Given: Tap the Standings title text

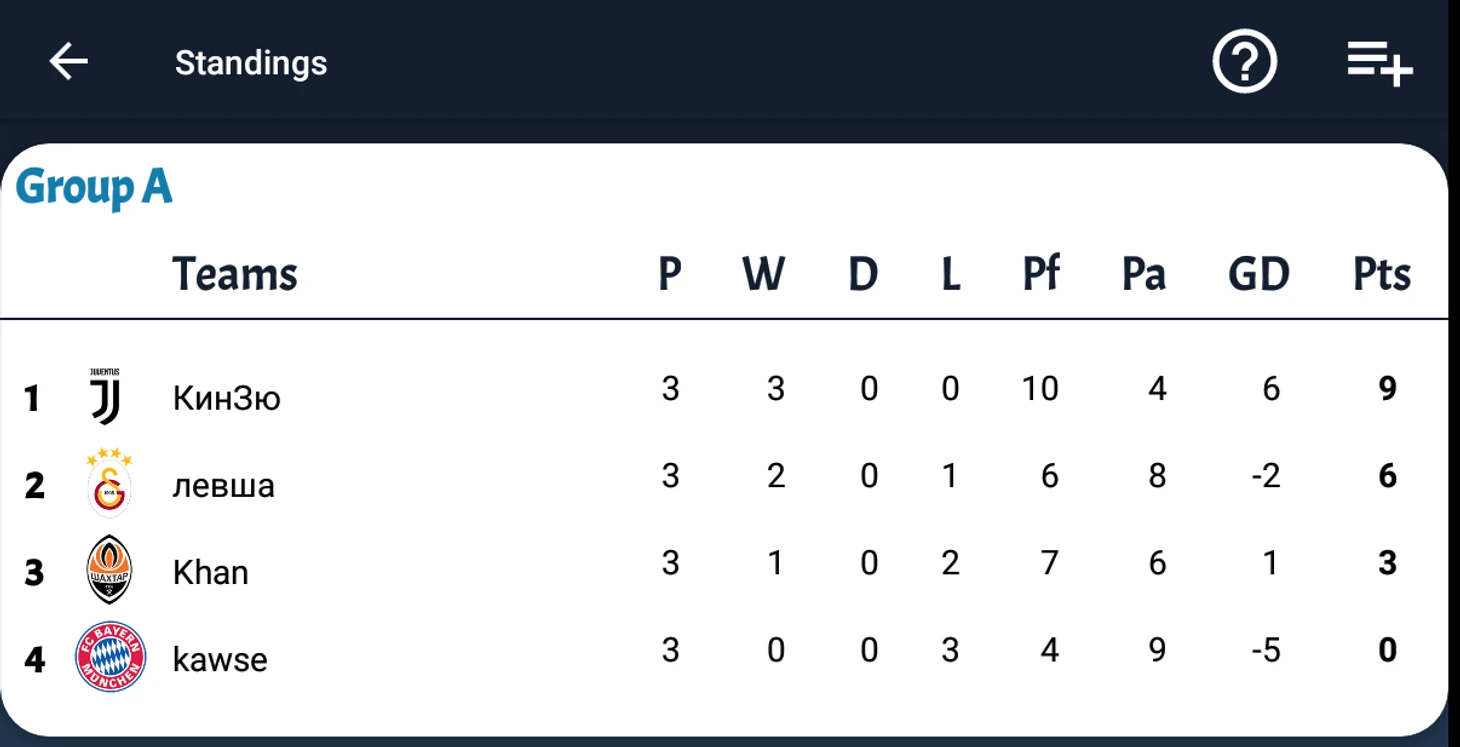Looking at the screenshot, I should pos(251,63).
